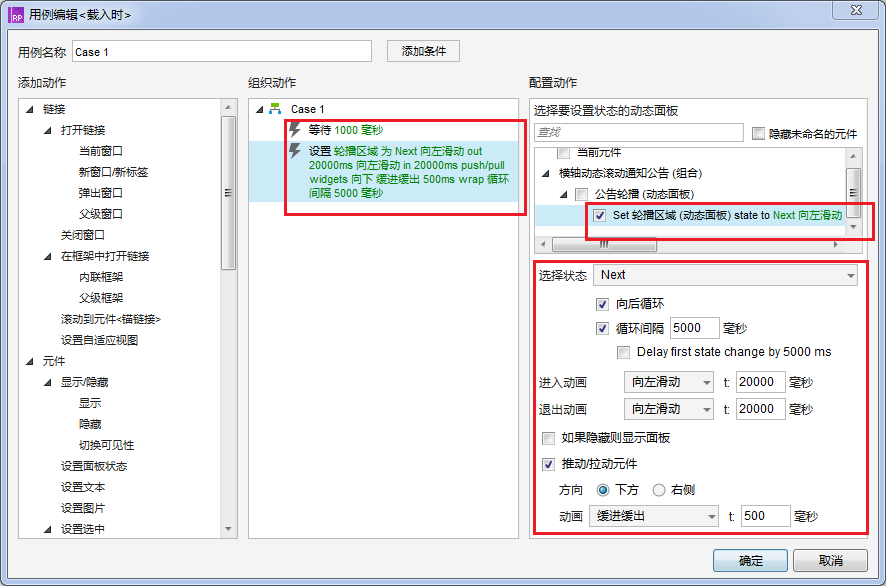This screenshot has height=586, width=886.
Task: Click 进入动画 time 20000 field
Action: pyautogui.click(x=761, y=382)
